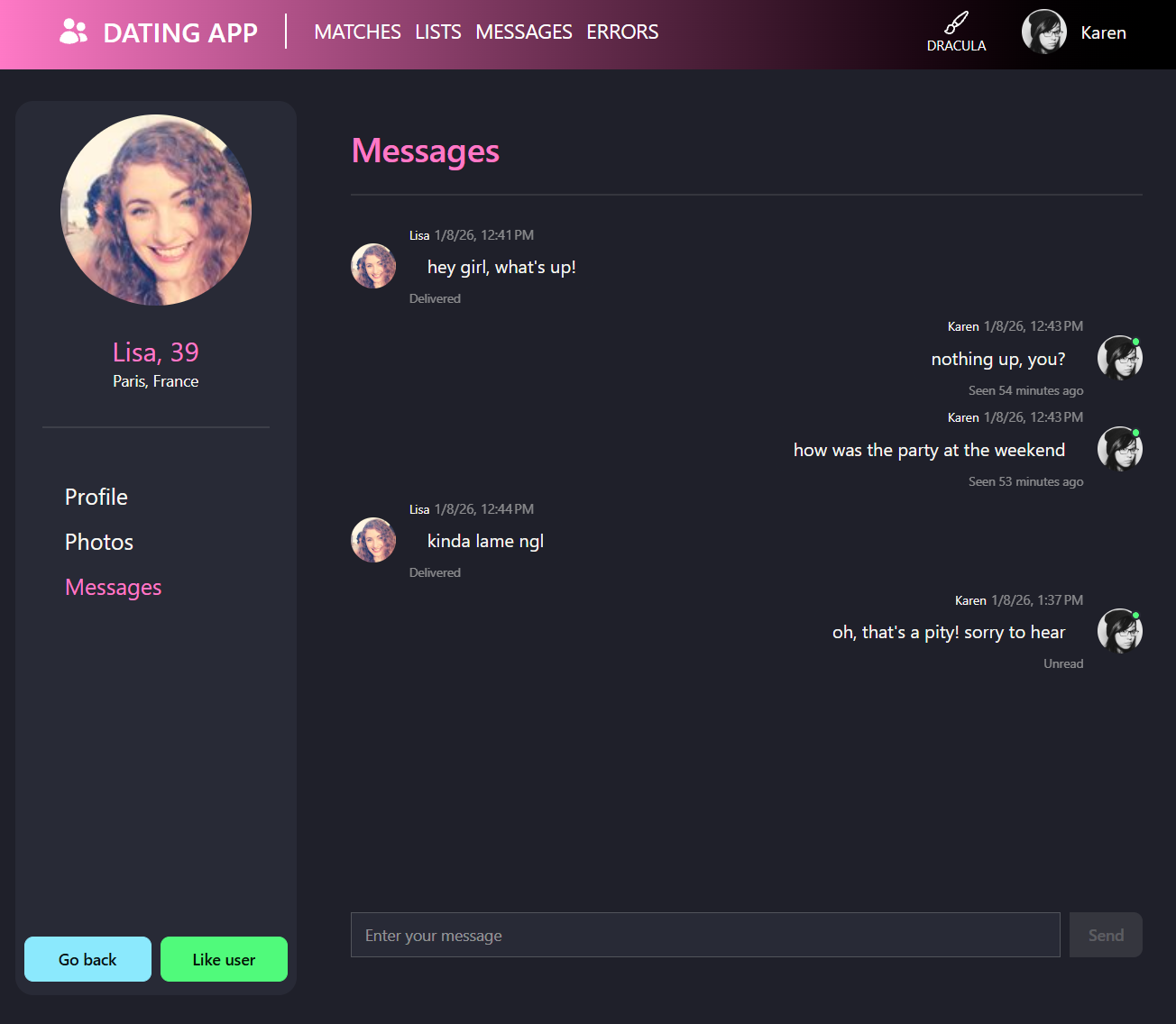1176x1024 pixels.
Task: Click Karen's avatar beside "oh, that's a pity!"
Action: (x=1119, y=631)
